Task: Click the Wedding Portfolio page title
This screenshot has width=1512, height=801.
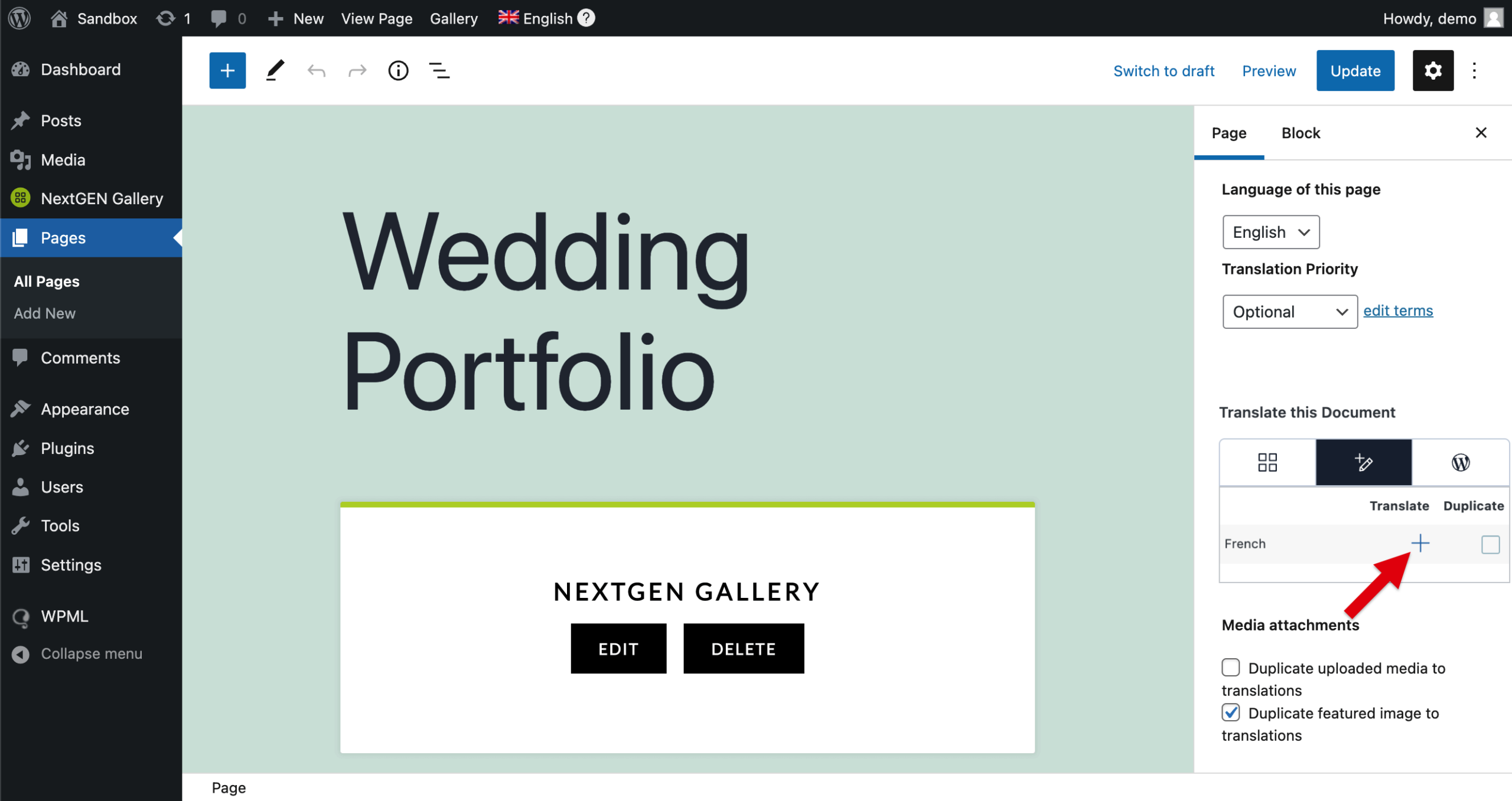Action: click(x=546, y=313)
